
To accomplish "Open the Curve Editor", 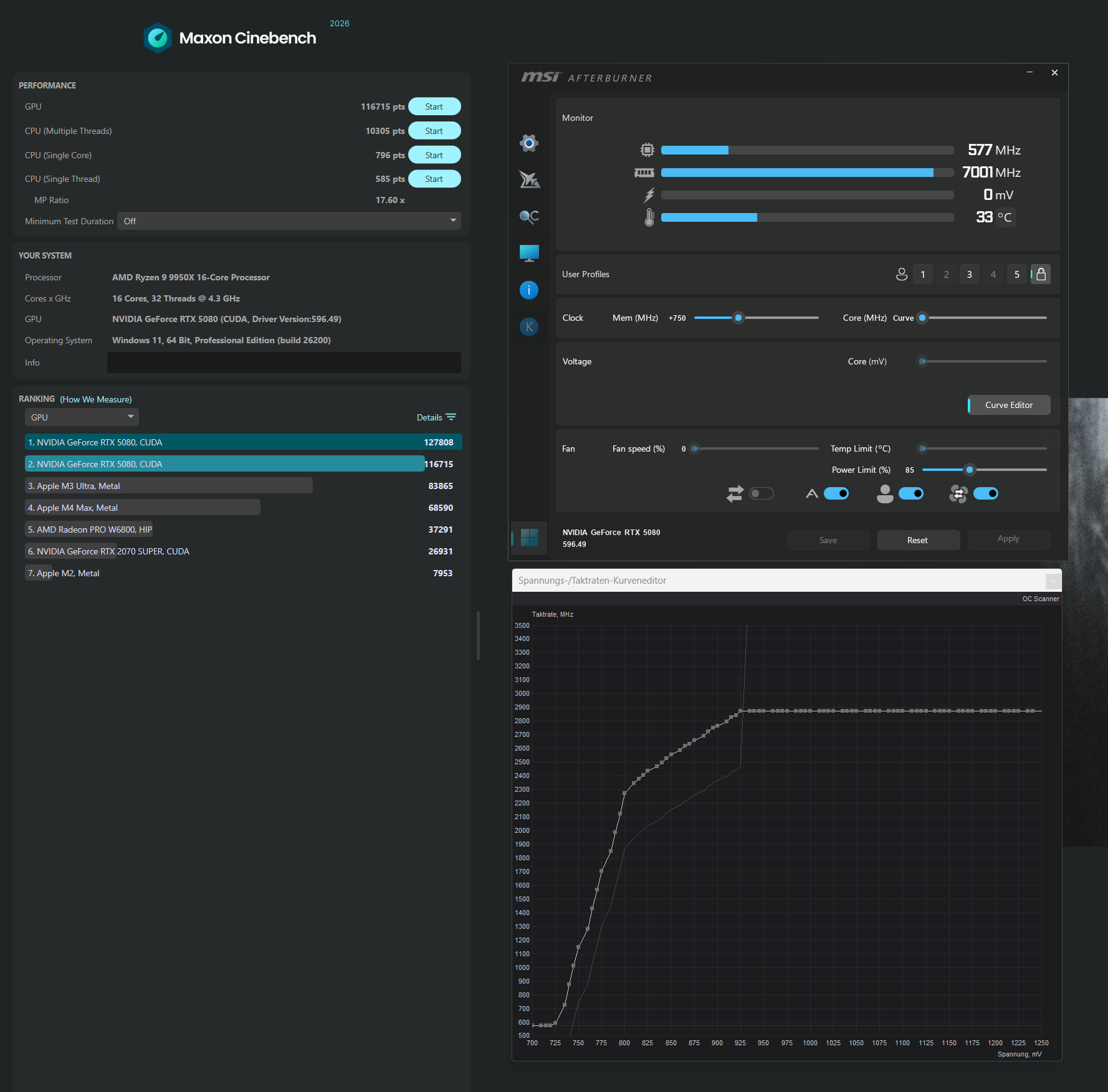I will (x=1009, y=405).
